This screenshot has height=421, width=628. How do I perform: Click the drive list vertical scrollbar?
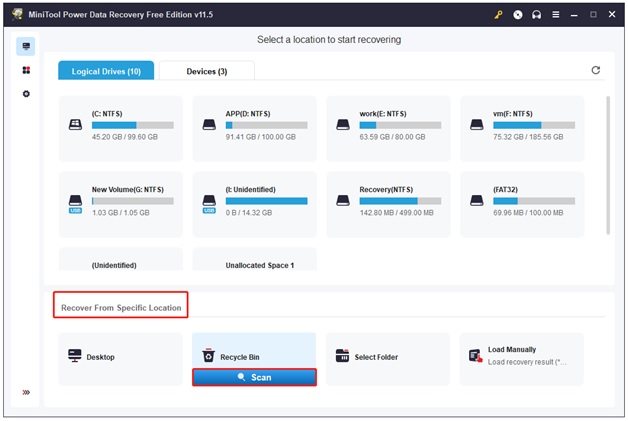coord(609,165)
